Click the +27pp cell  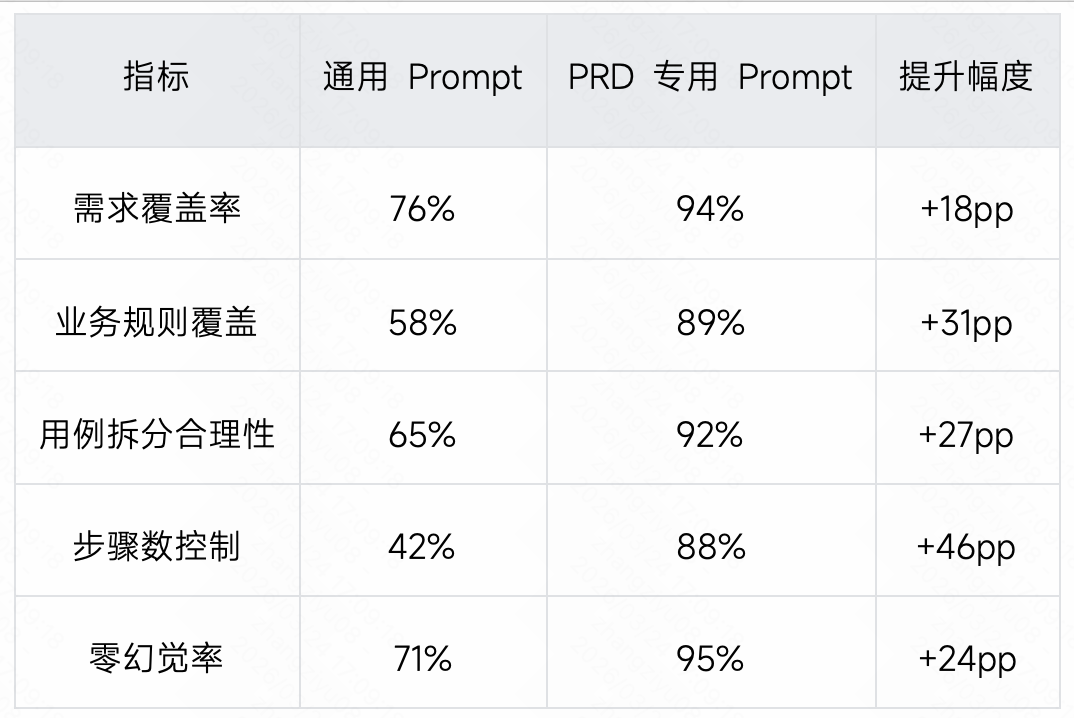coord(966,435)
